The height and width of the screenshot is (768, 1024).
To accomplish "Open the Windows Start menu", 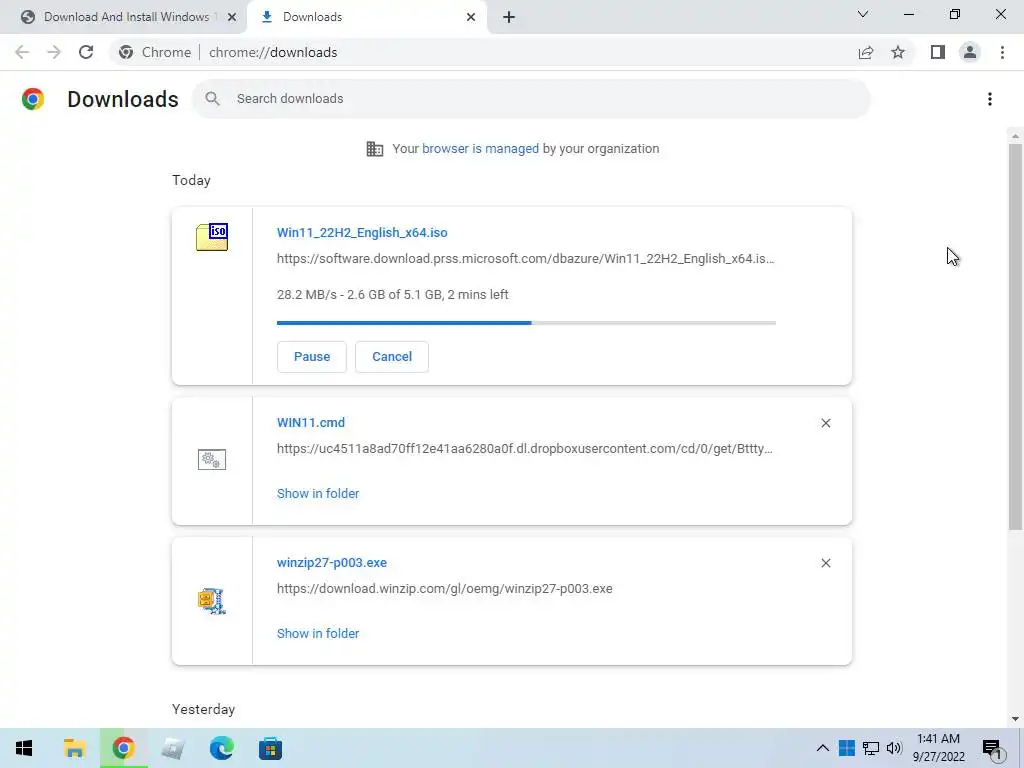I will pyautogui.click(x=24, y=748).
